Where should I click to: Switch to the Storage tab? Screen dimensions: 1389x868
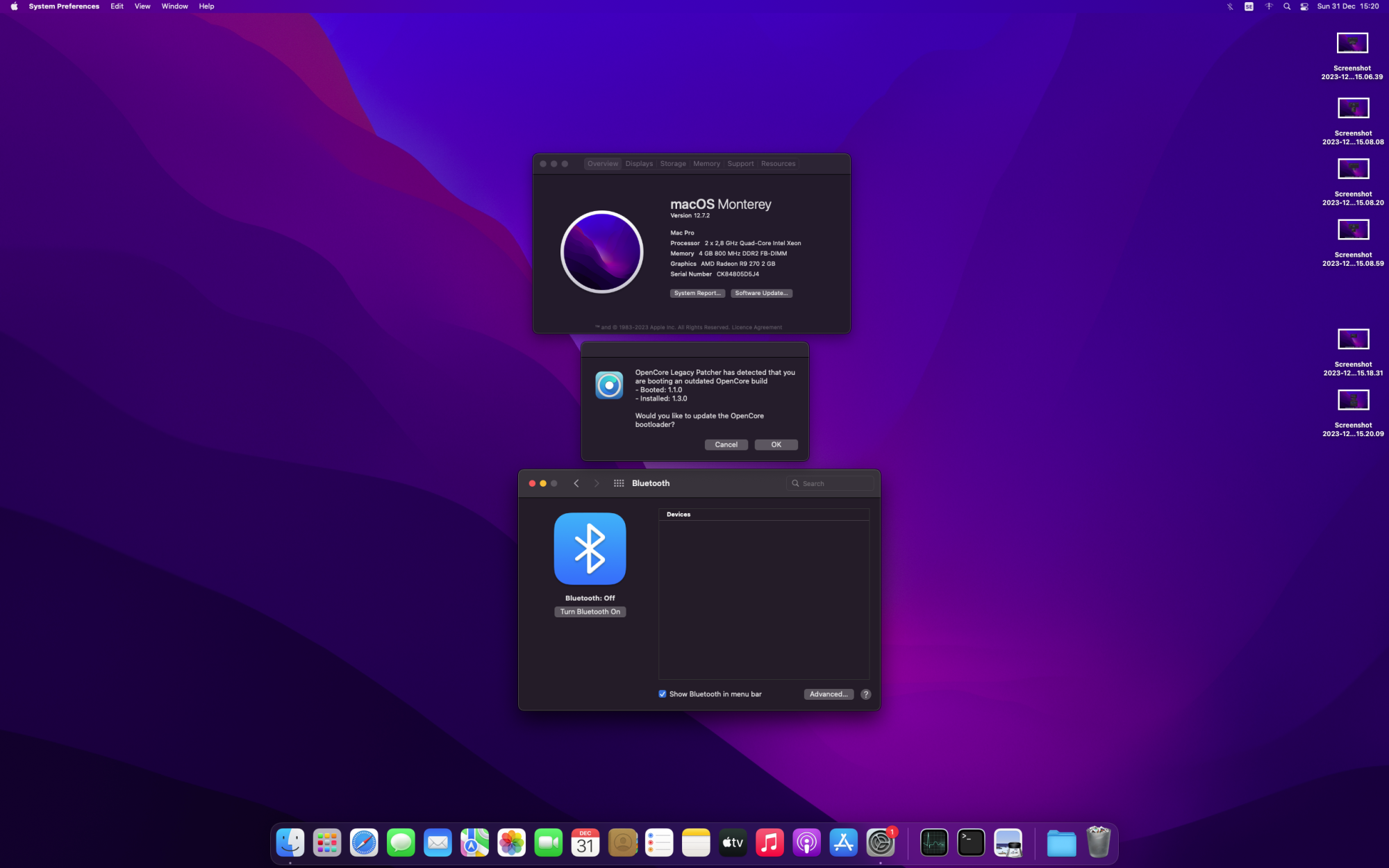click(x=672, y=163)
